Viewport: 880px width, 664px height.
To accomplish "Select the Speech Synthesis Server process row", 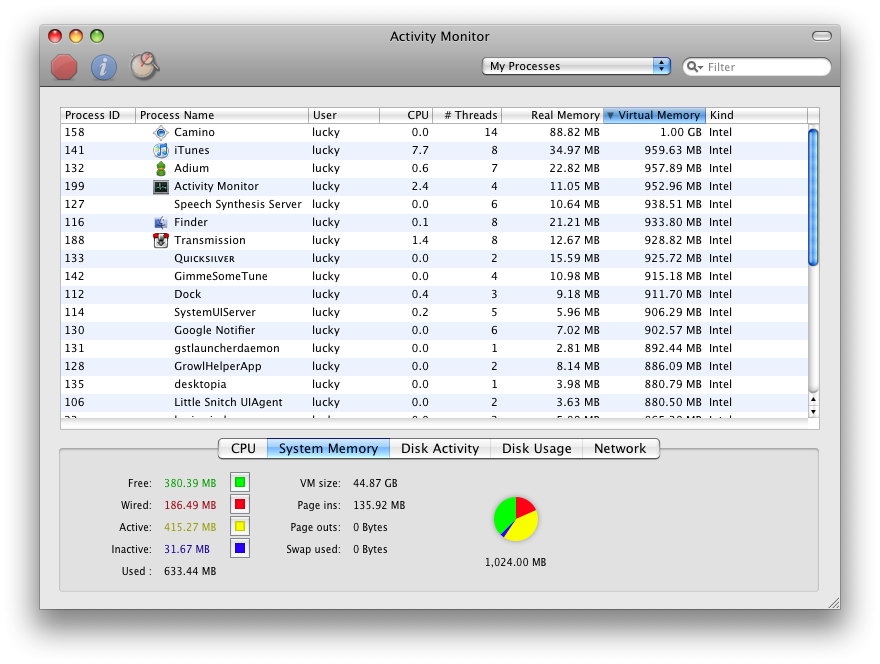I will 434,204.
